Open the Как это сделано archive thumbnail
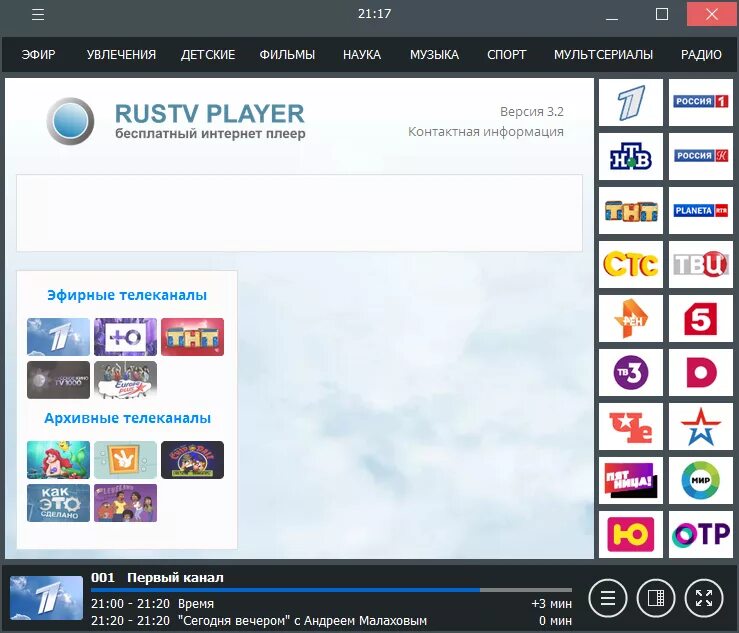Screen dimensions: 739x633 pos(58,503)
